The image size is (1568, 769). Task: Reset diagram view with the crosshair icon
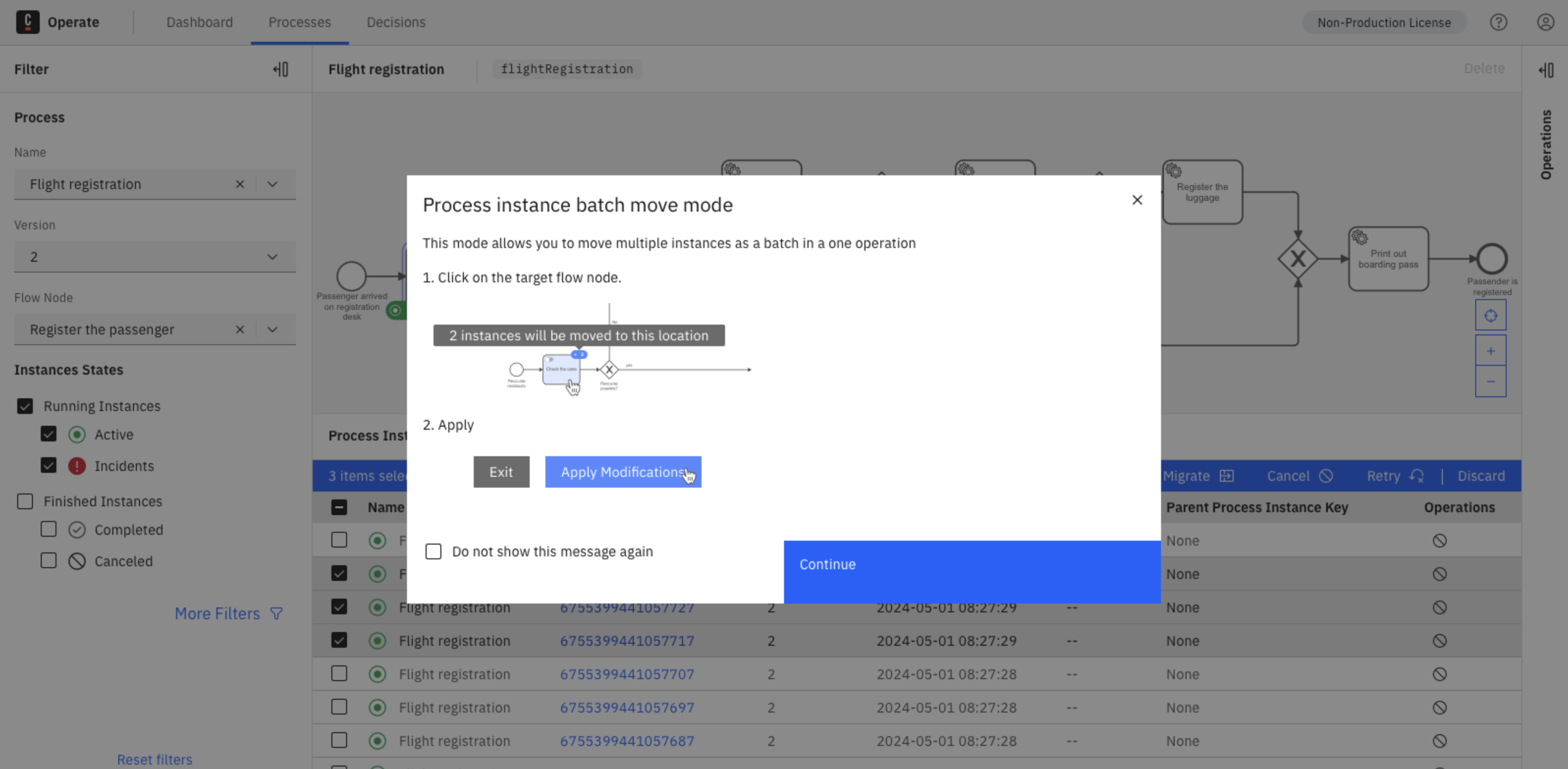[1491, 315]
